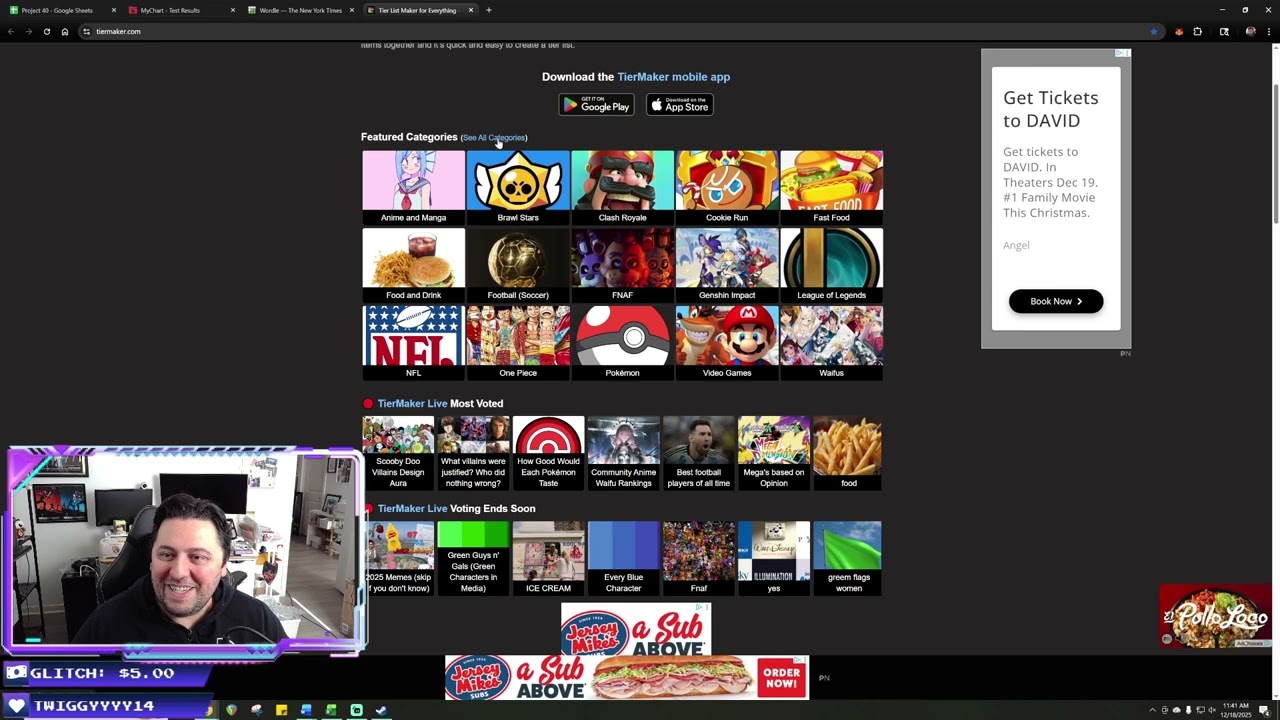This screenshot has width=1280, height=720.
Task: Open the Windows notification center
Action: 1264,710
